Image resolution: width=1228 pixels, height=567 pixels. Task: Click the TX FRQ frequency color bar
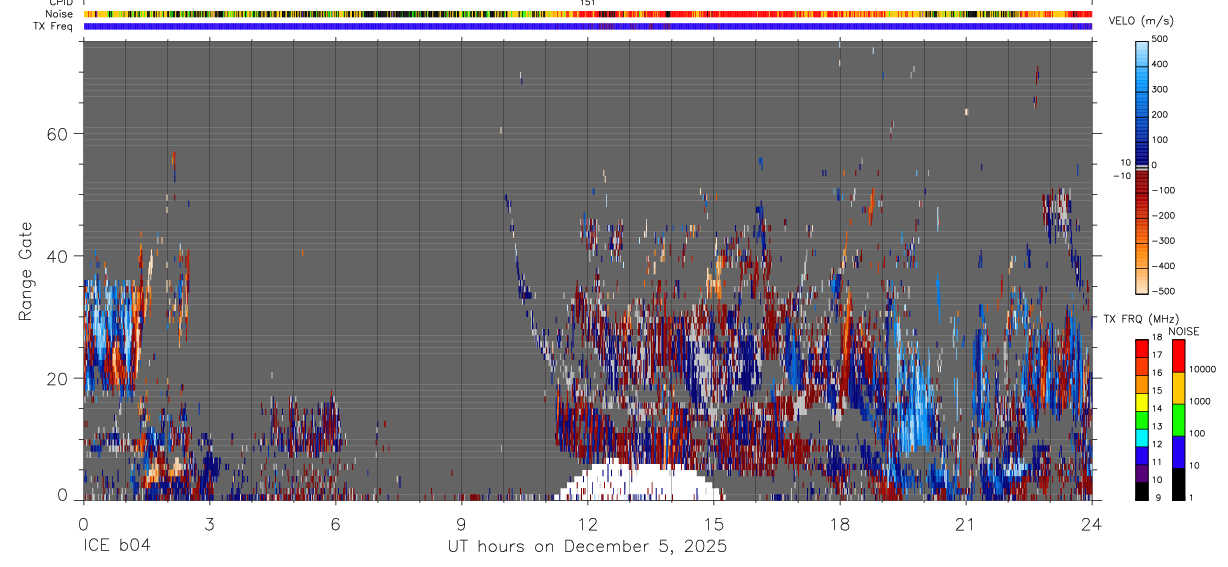pyautogui.click(x=1142, y=420)
